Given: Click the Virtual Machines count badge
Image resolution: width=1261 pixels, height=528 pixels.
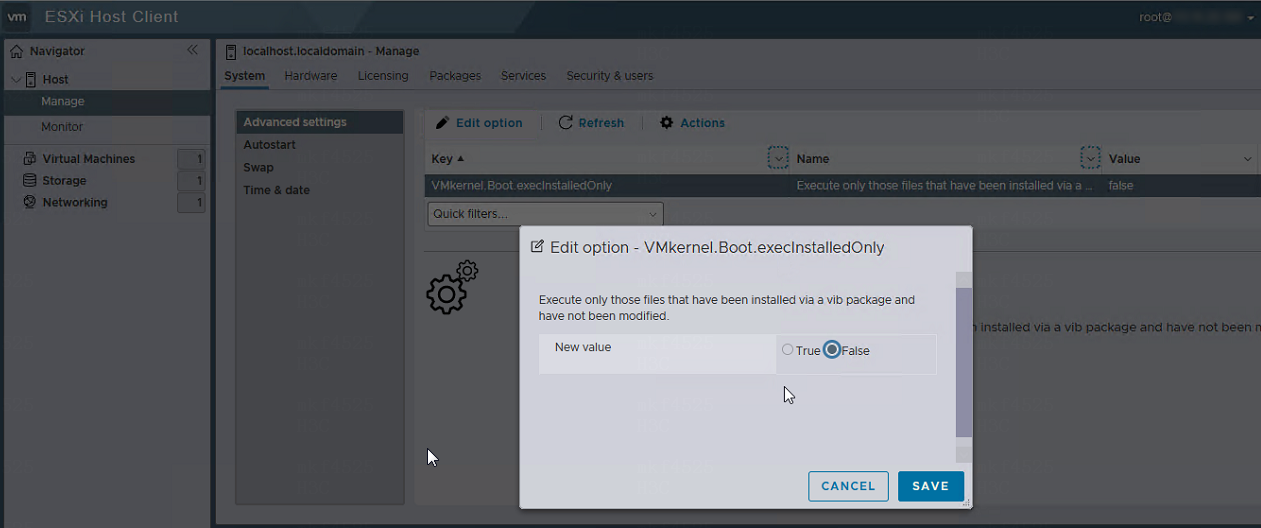Looking at the screenshot, I should pos(192,159).
